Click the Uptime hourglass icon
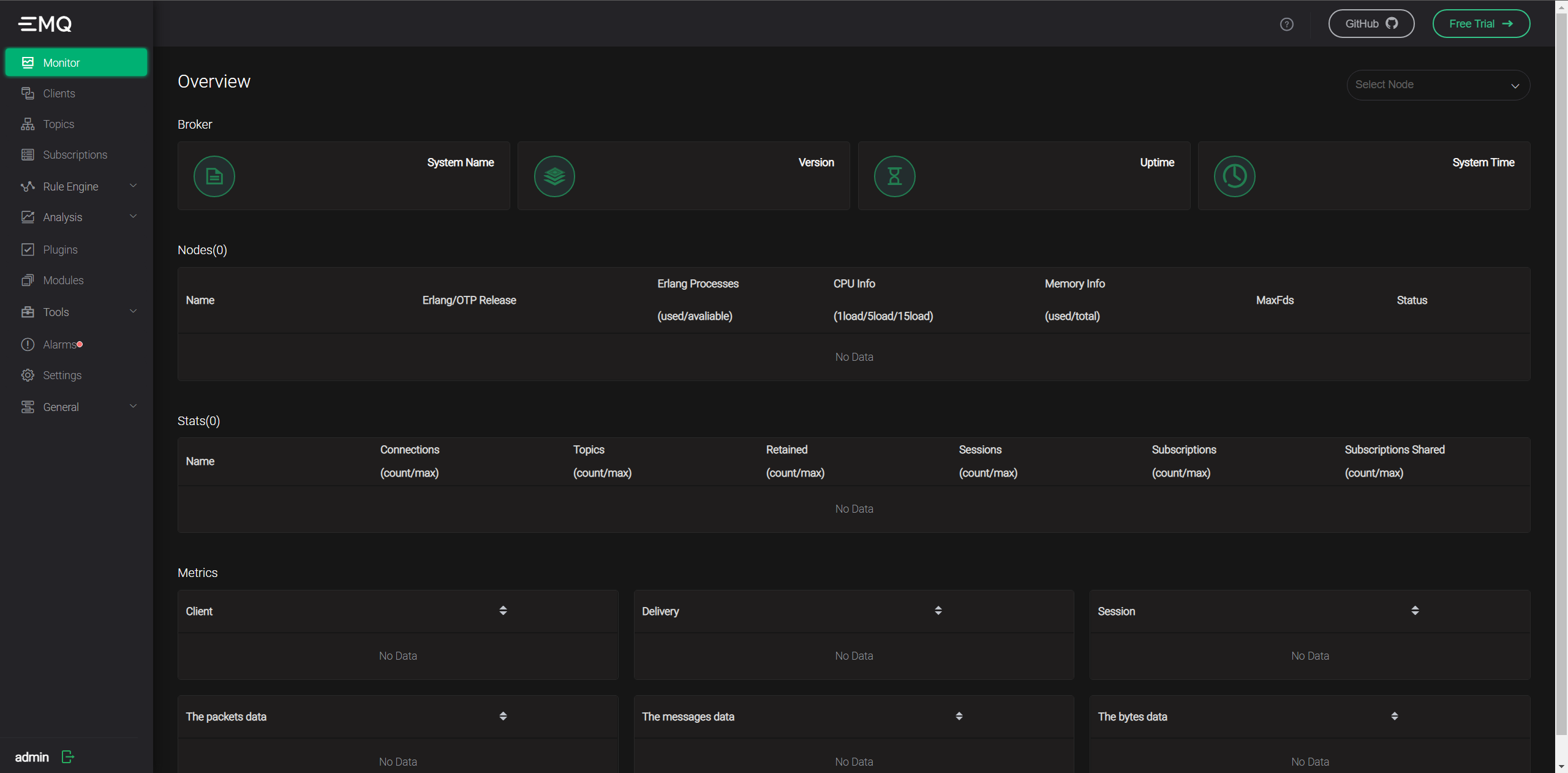 pyautogui.click(x=894, y=176)
